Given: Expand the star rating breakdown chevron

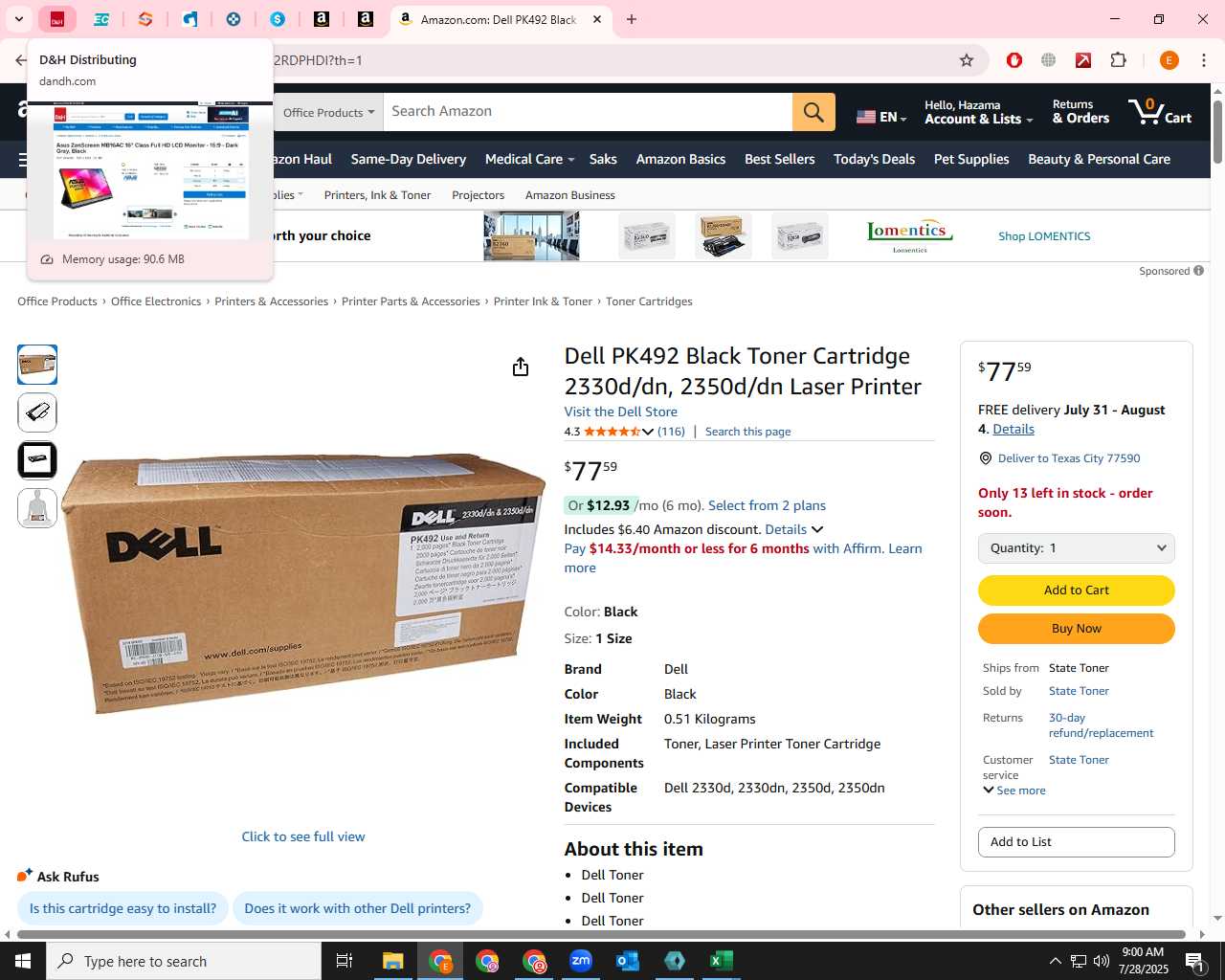Looking at the screenshot, I should [648, 432].
